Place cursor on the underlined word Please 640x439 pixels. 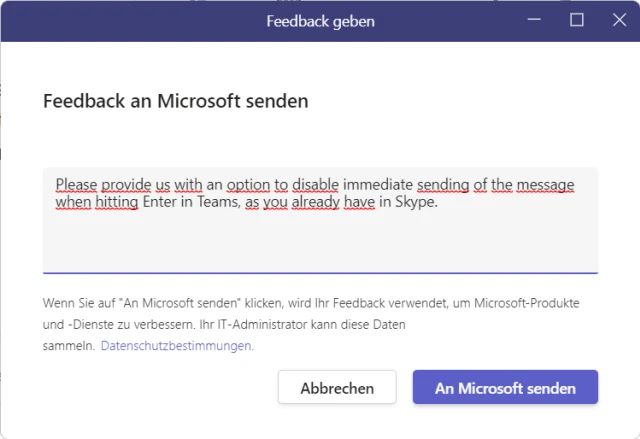(78, 184)
